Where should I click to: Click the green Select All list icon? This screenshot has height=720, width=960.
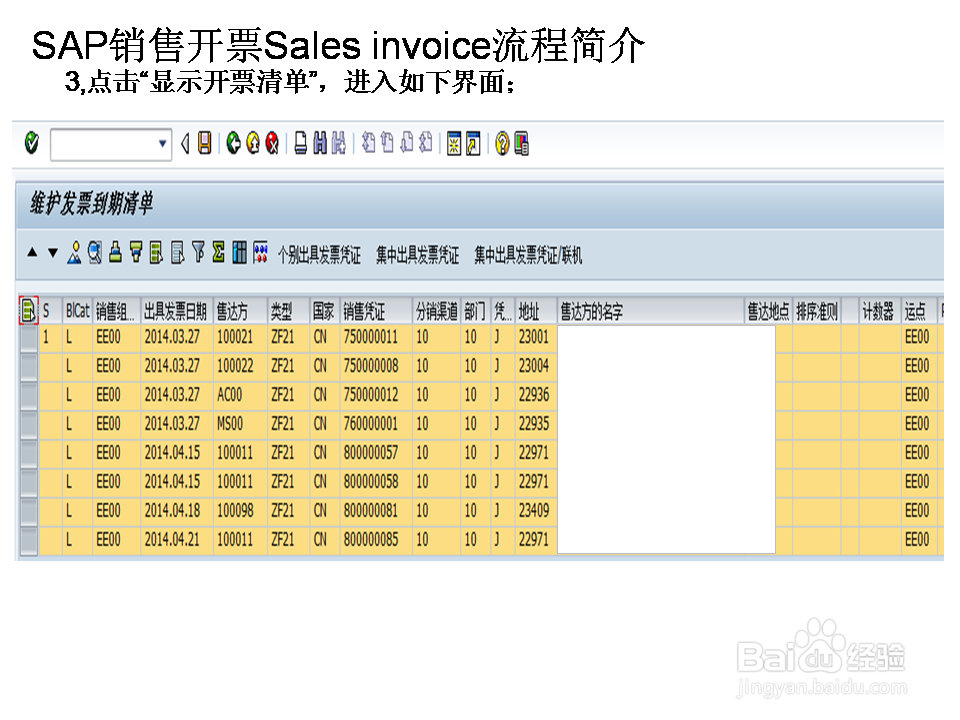[156, 252]
